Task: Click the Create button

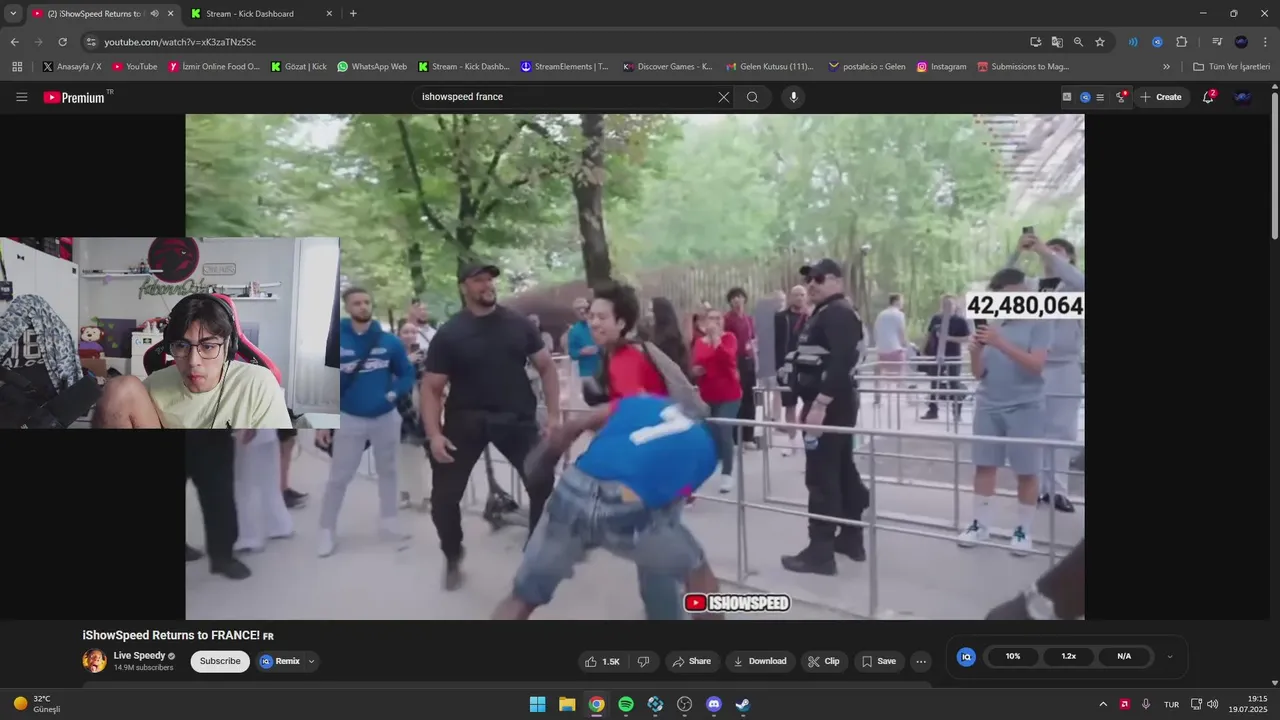Action: (1160, 97)
